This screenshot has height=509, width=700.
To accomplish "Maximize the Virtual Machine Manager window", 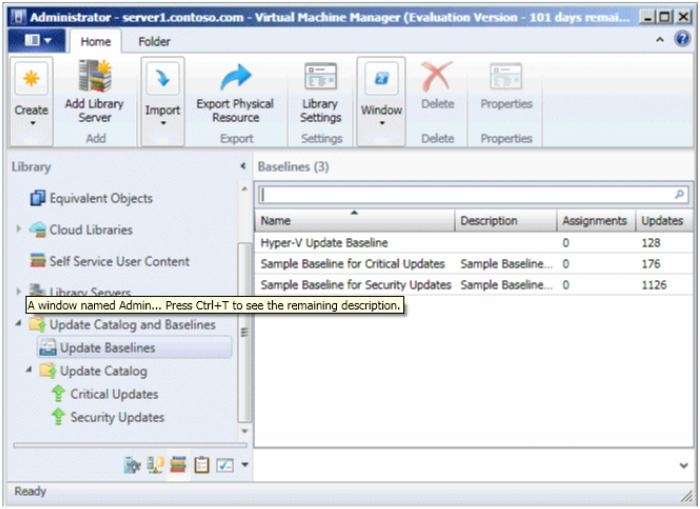I will (665, 17).
